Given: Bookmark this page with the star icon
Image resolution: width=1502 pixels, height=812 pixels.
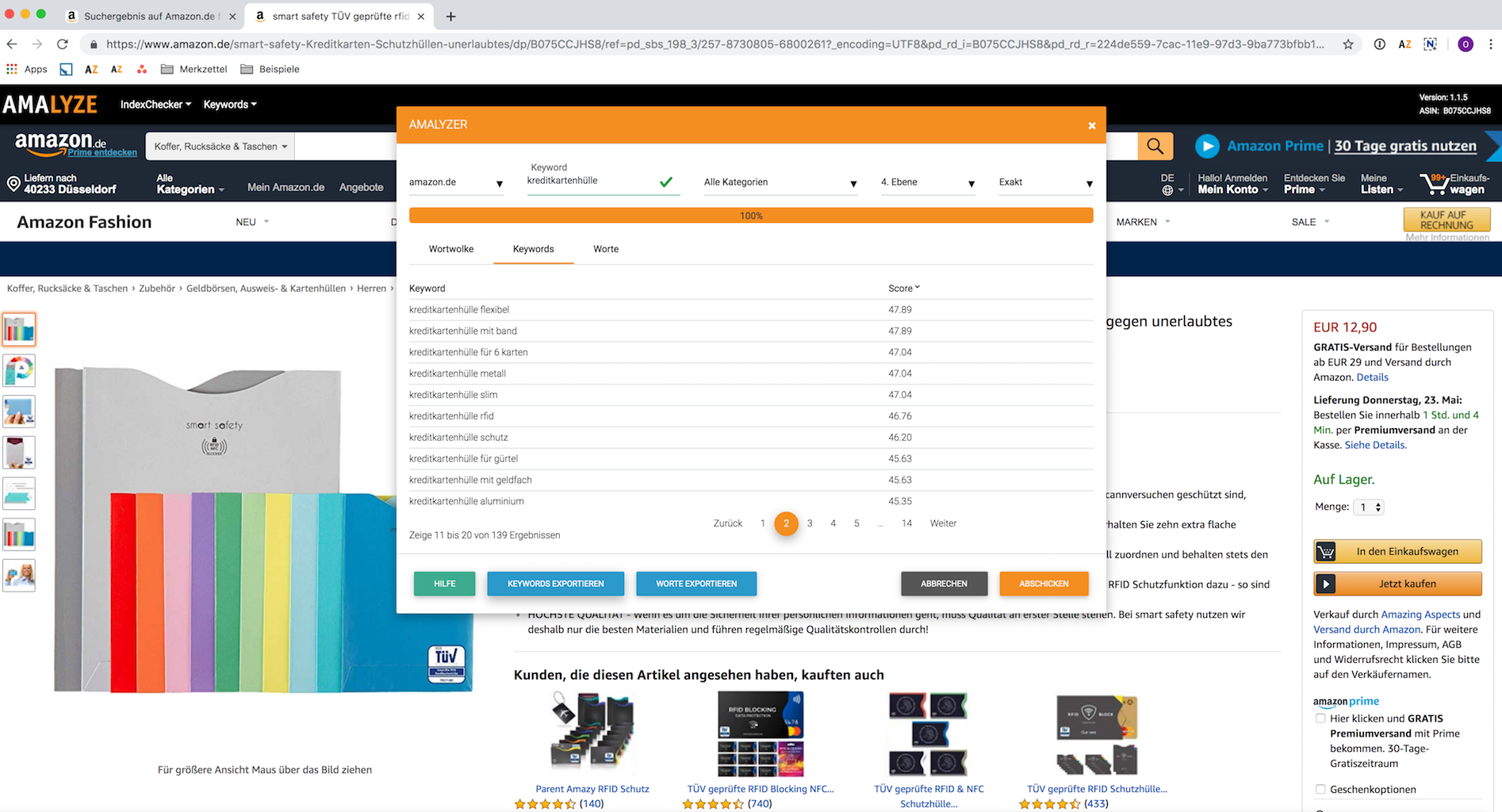Looking at the screenshot, I should tap(1348, 44).
